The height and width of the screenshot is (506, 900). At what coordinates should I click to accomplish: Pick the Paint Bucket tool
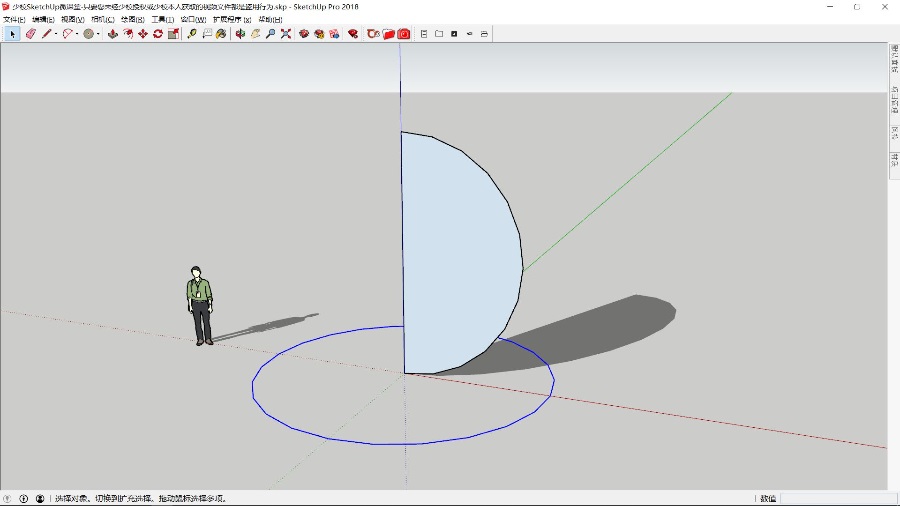[x=221, y=33]
